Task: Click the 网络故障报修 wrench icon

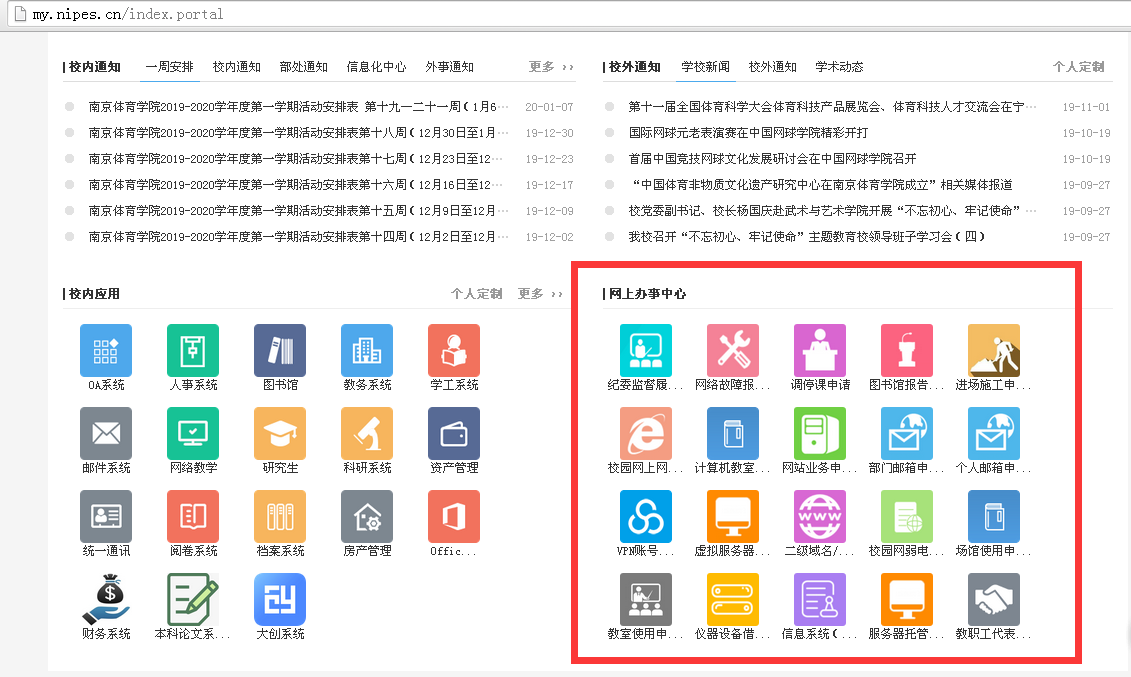Action: (733, 351)
